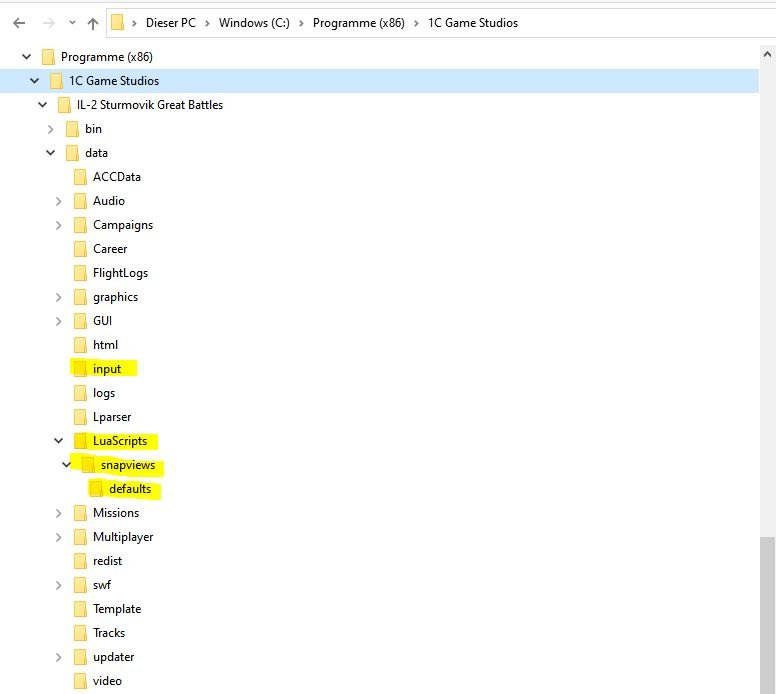Select Programme (x86) in the tree
The height and width of the screenshot is (694, 776).
tap(106, 57)
